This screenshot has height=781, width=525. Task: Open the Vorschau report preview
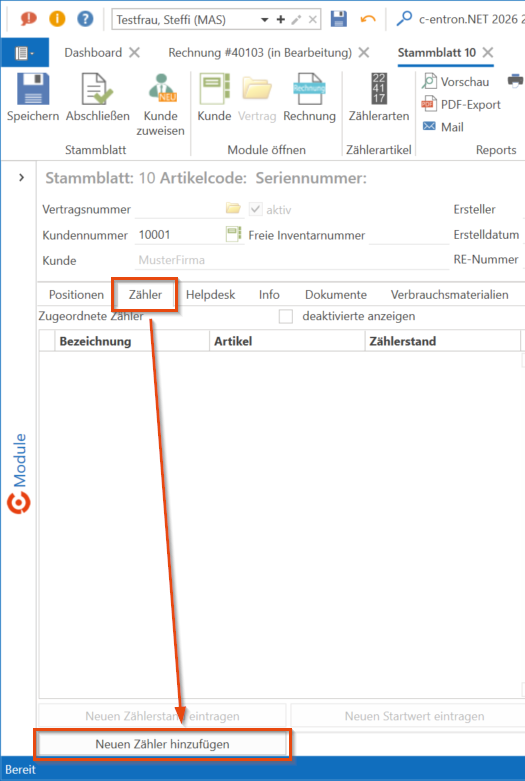(456, 82)
